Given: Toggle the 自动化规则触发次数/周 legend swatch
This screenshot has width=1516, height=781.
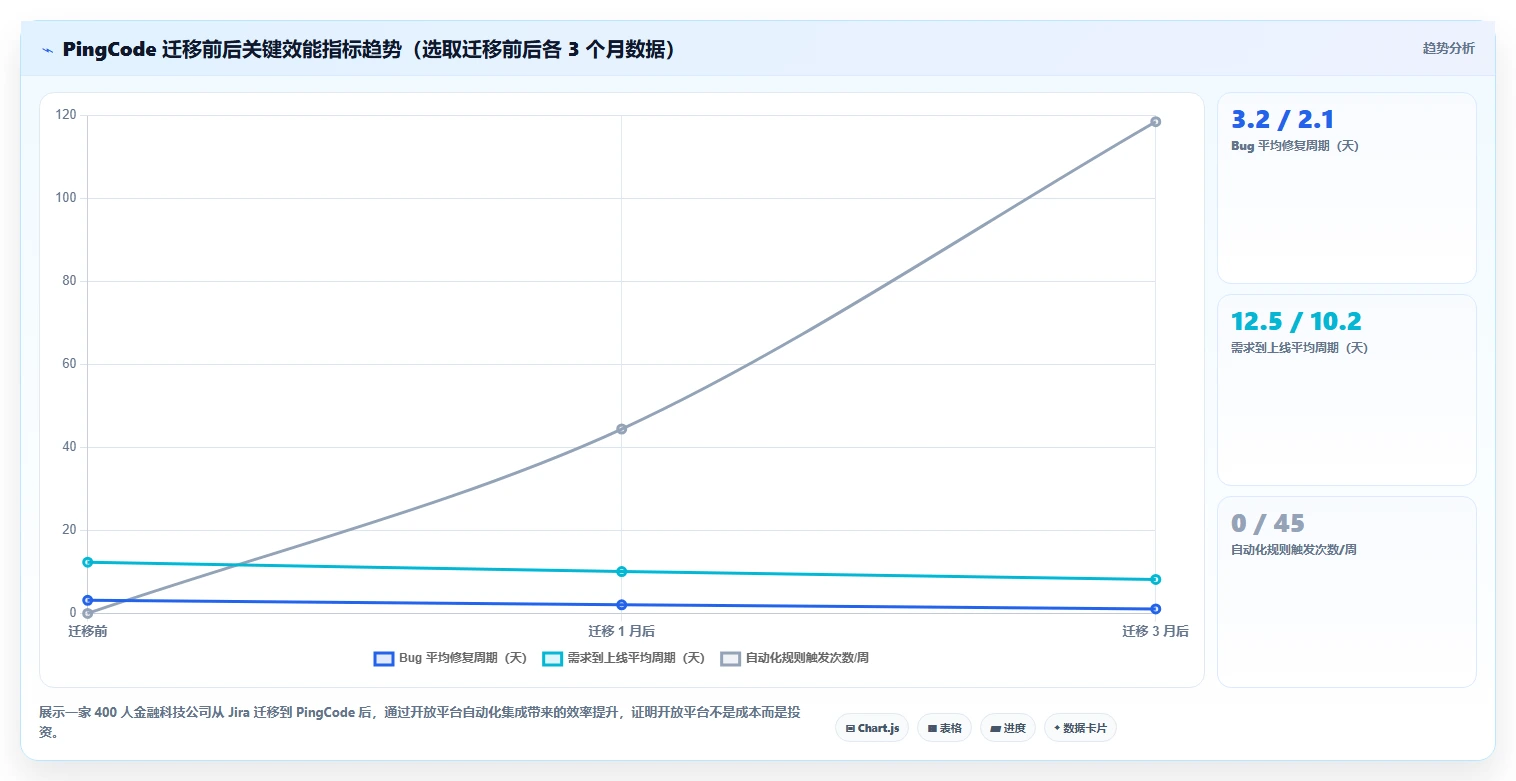Looking at the screenshot, I should click(730, 658).
